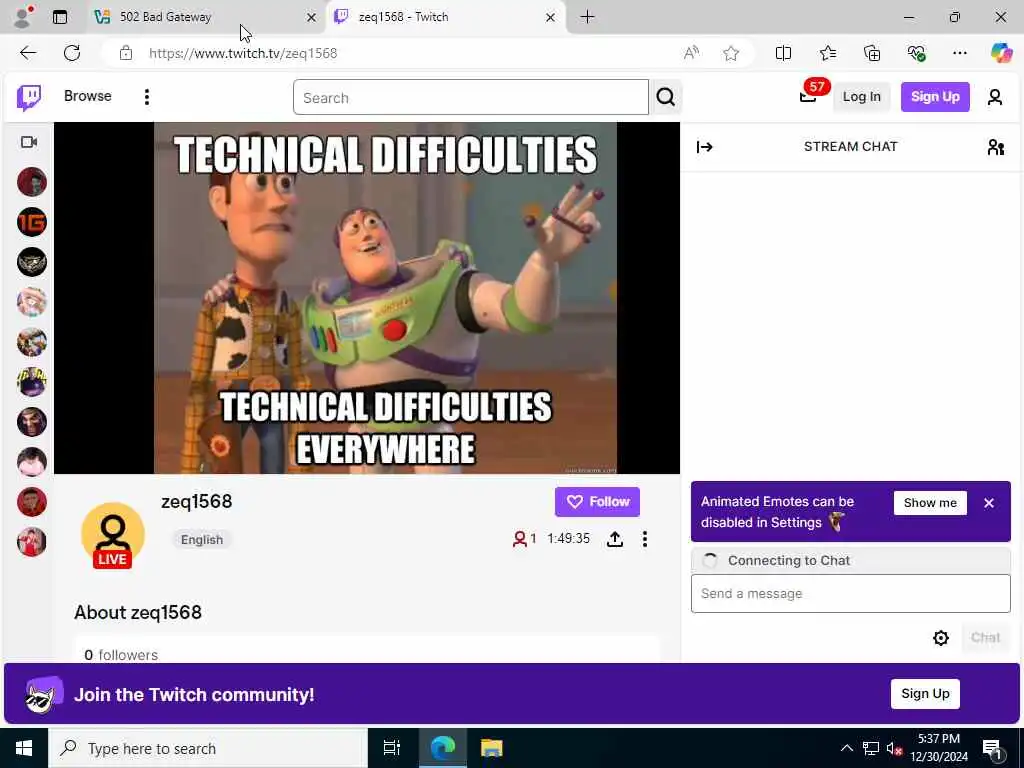Show hidden system tray icons
Viewport: 1024px width, 768px height.
click(x=846, y=748)
